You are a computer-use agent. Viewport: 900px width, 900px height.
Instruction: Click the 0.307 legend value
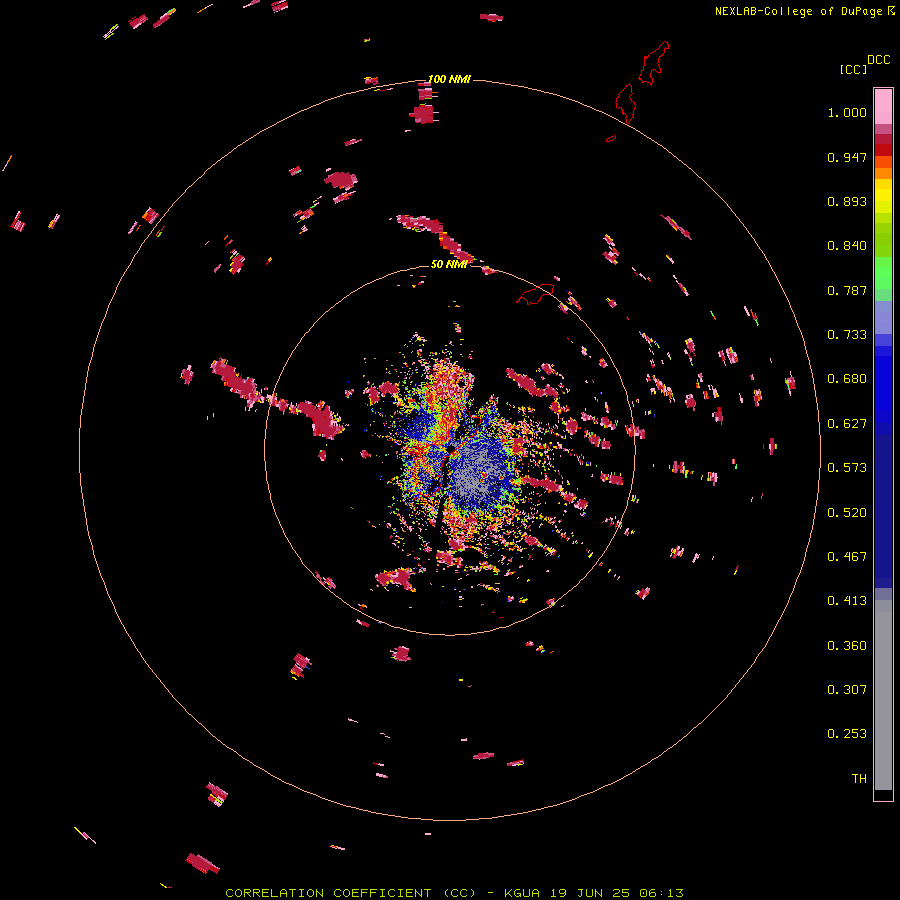click(847, 690)
